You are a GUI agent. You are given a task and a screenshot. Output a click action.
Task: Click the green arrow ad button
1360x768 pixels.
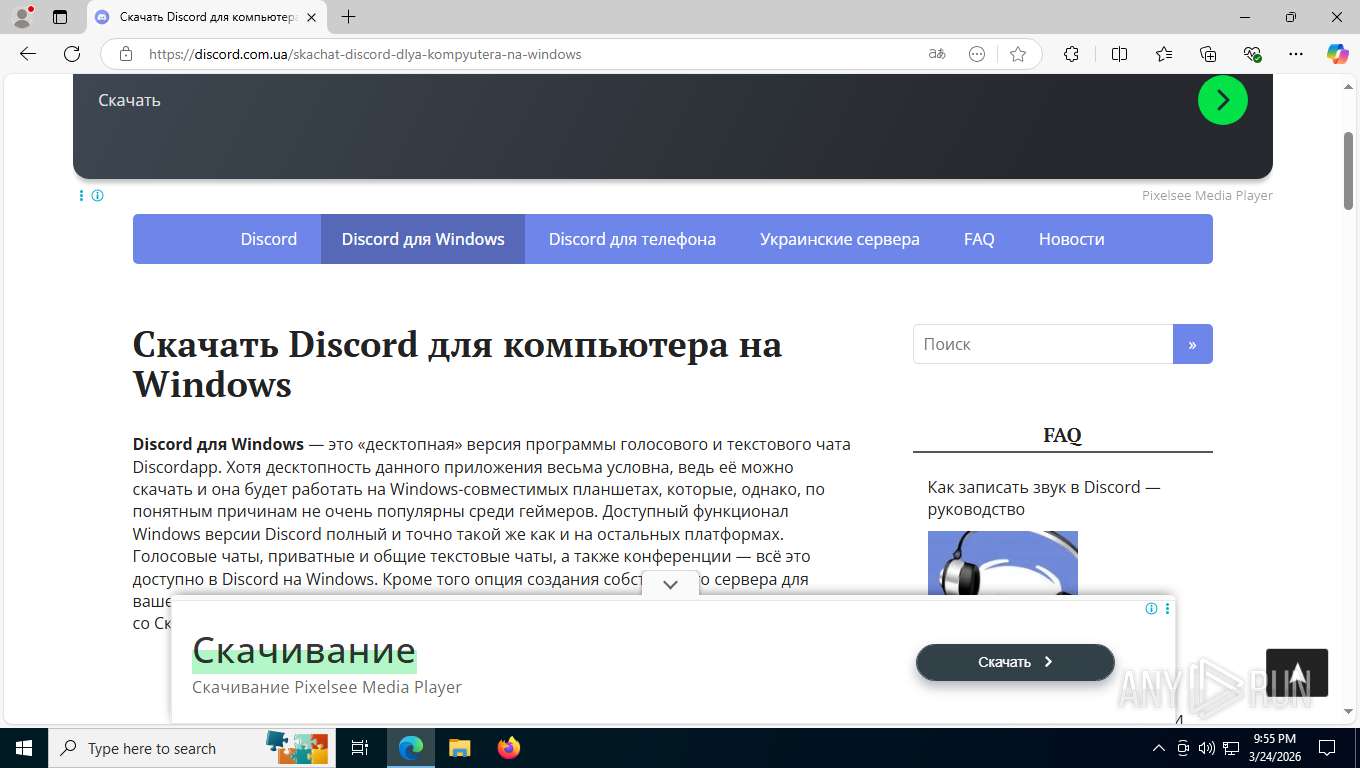[1223, 100]
